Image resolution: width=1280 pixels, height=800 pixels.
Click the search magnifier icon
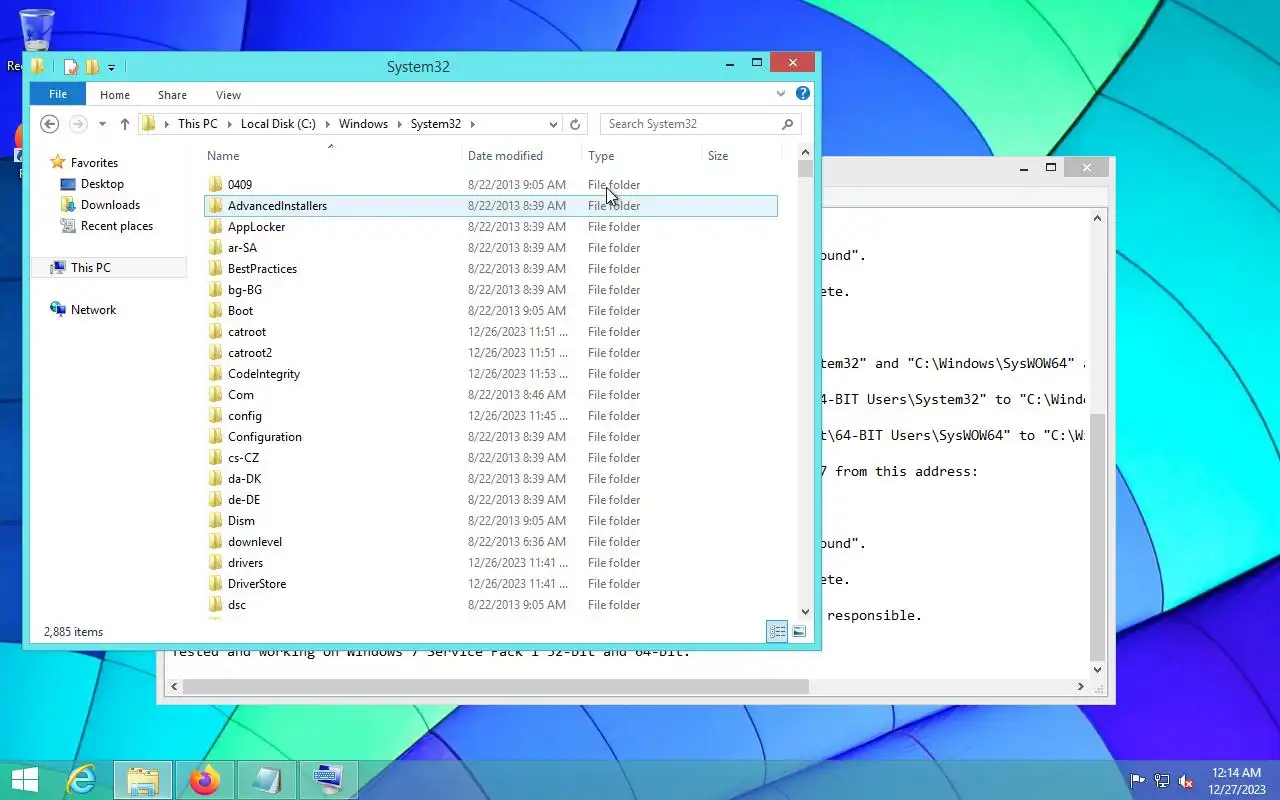[788, 124]
